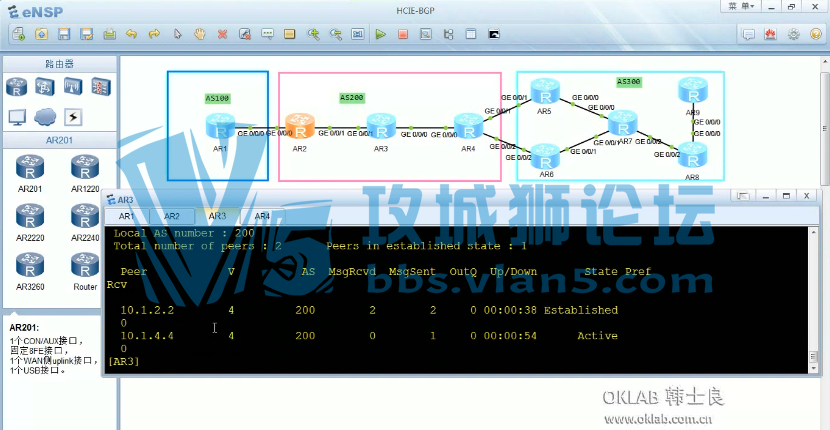Switch to the AR4 terminal tab

262,216
